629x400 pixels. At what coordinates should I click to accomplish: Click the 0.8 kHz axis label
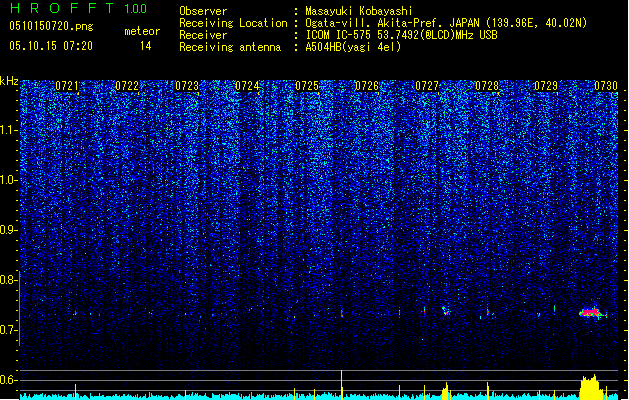coord(9,280)
